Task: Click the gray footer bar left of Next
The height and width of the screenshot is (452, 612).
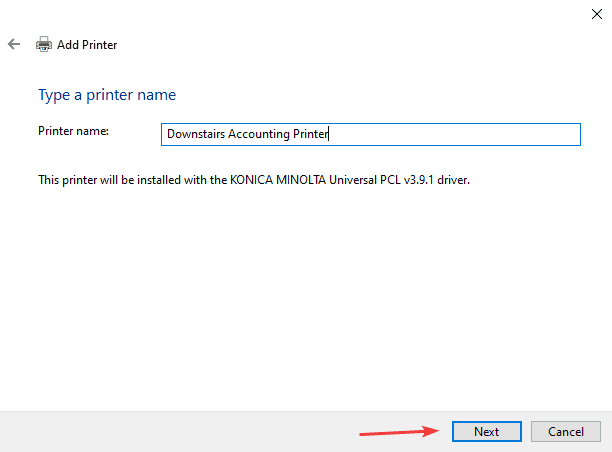Action: point(150,431)
